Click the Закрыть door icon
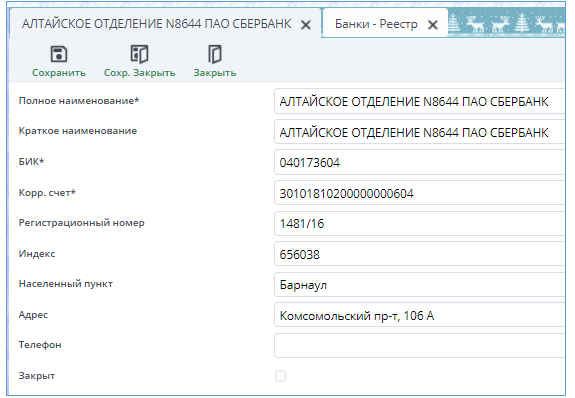This screenshot has height=398, width=575. coord(215,54)
